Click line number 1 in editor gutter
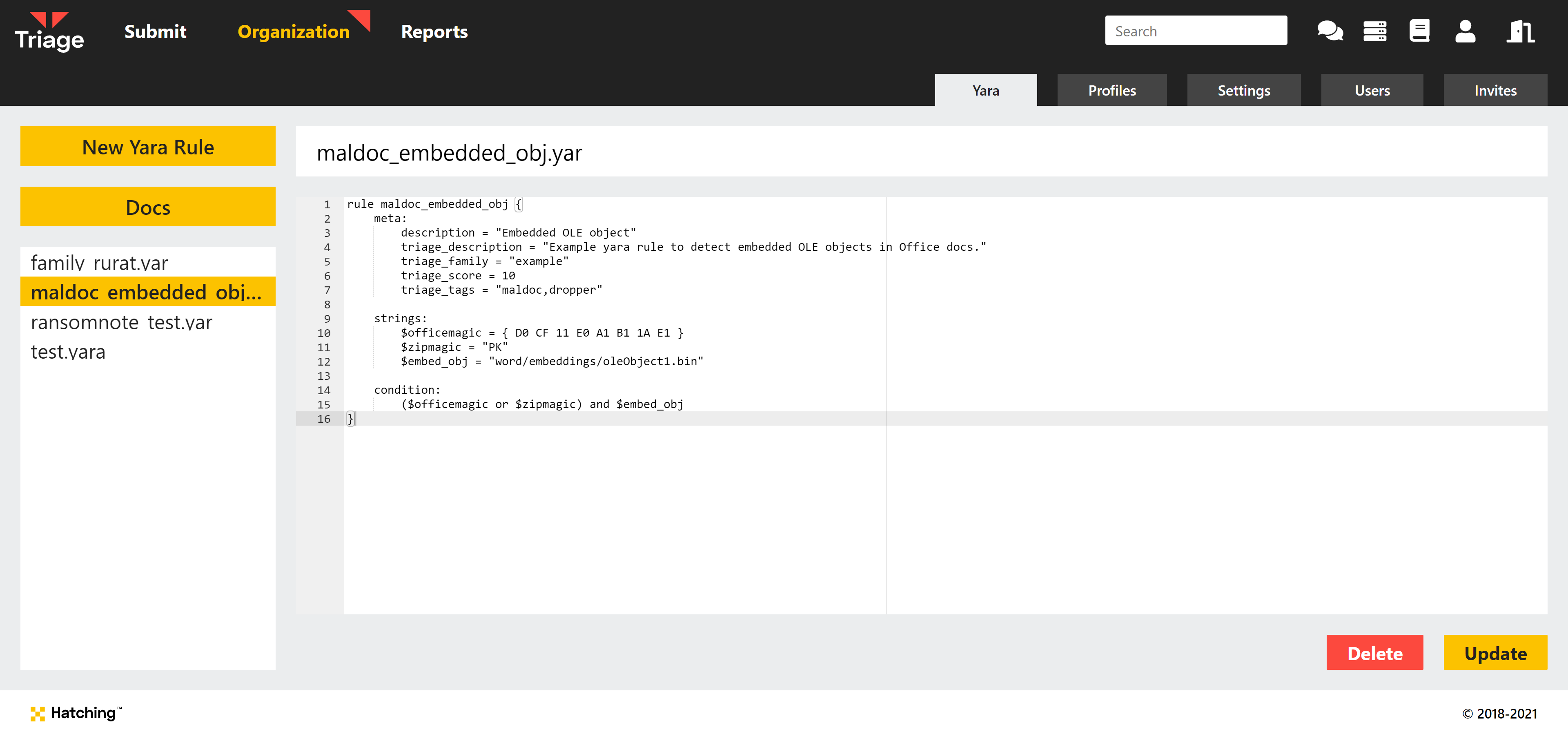 click(327, 205)
